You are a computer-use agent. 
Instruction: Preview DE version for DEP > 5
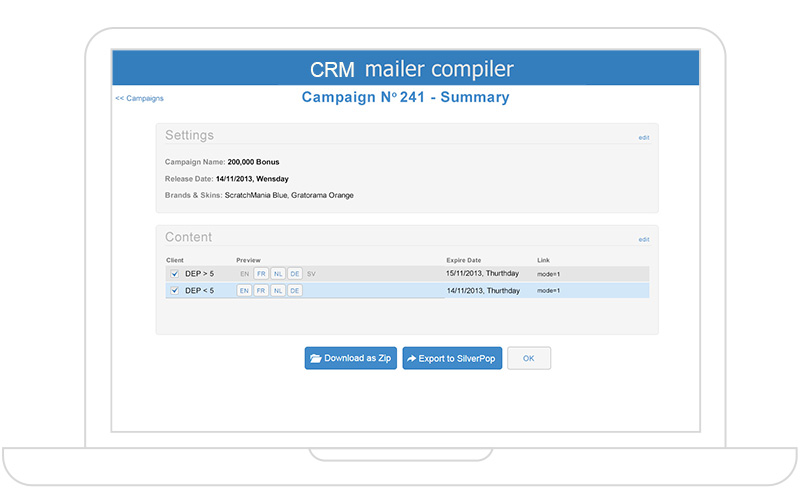point(295,273)
